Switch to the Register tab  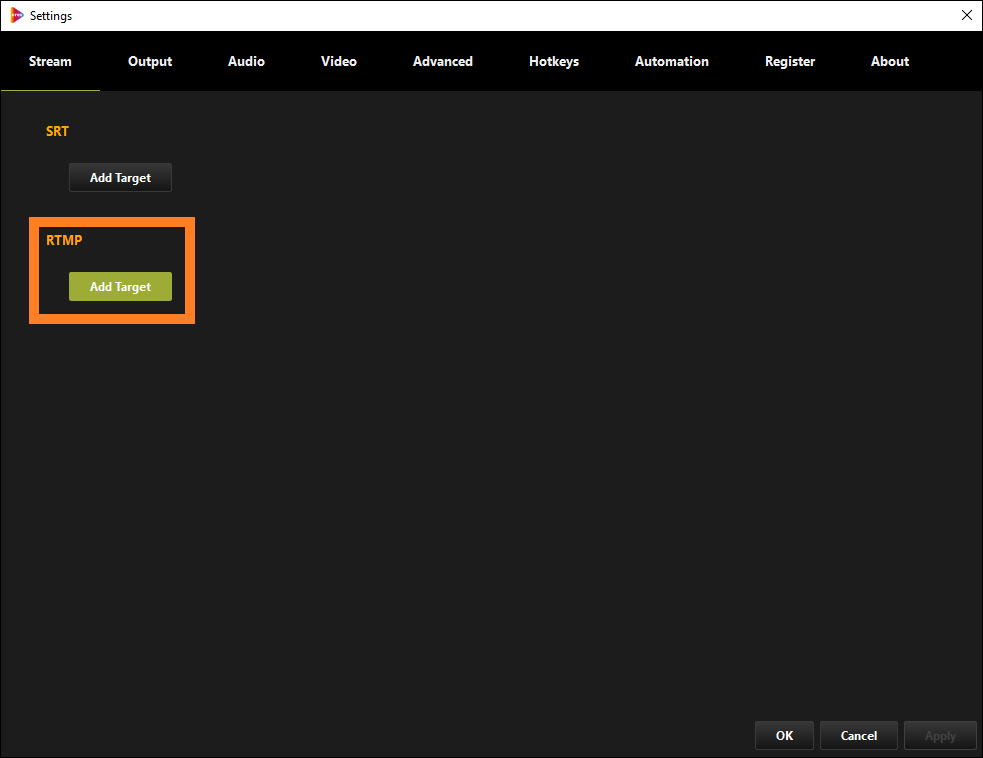[x=789, y=61]
